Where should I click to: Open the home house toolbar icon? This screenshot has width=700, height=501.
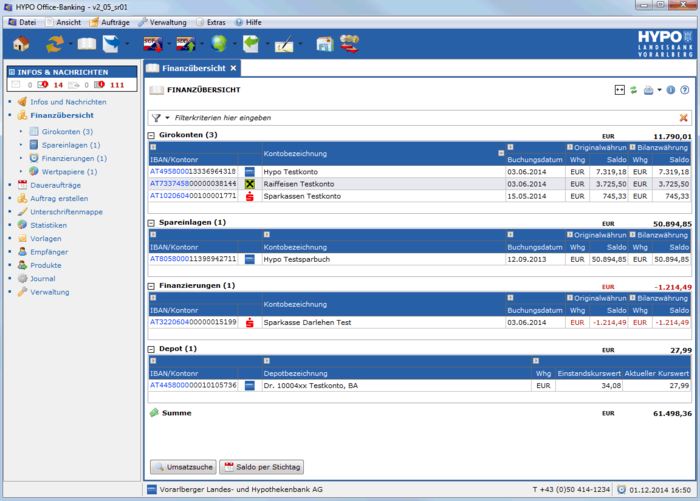pos(21,44)
